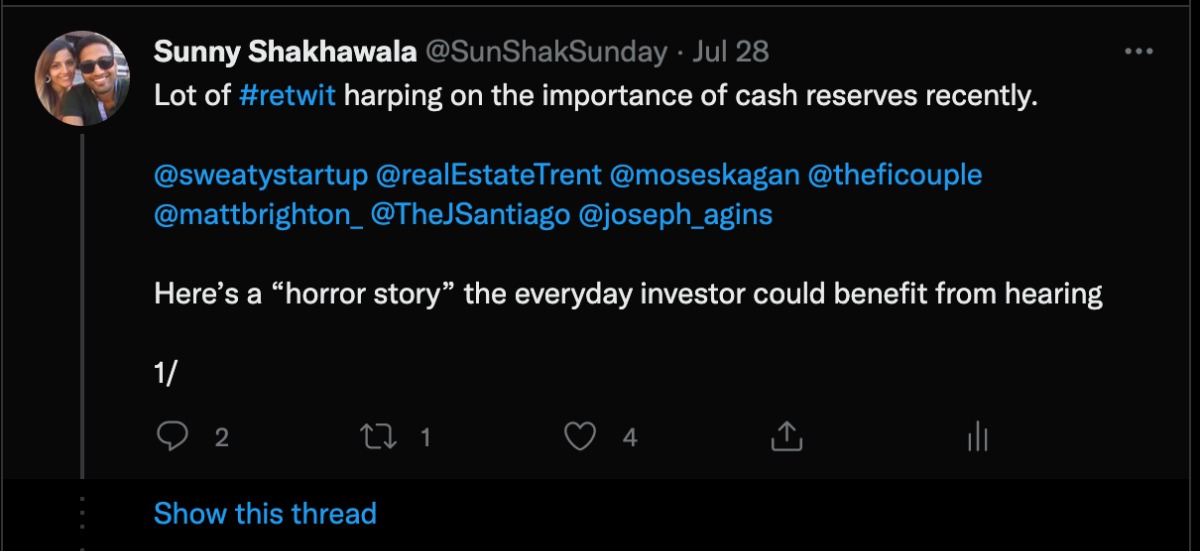Click the tweet text about horror story
This screenshot has height=551, width=1200.
tap(628, 295)
